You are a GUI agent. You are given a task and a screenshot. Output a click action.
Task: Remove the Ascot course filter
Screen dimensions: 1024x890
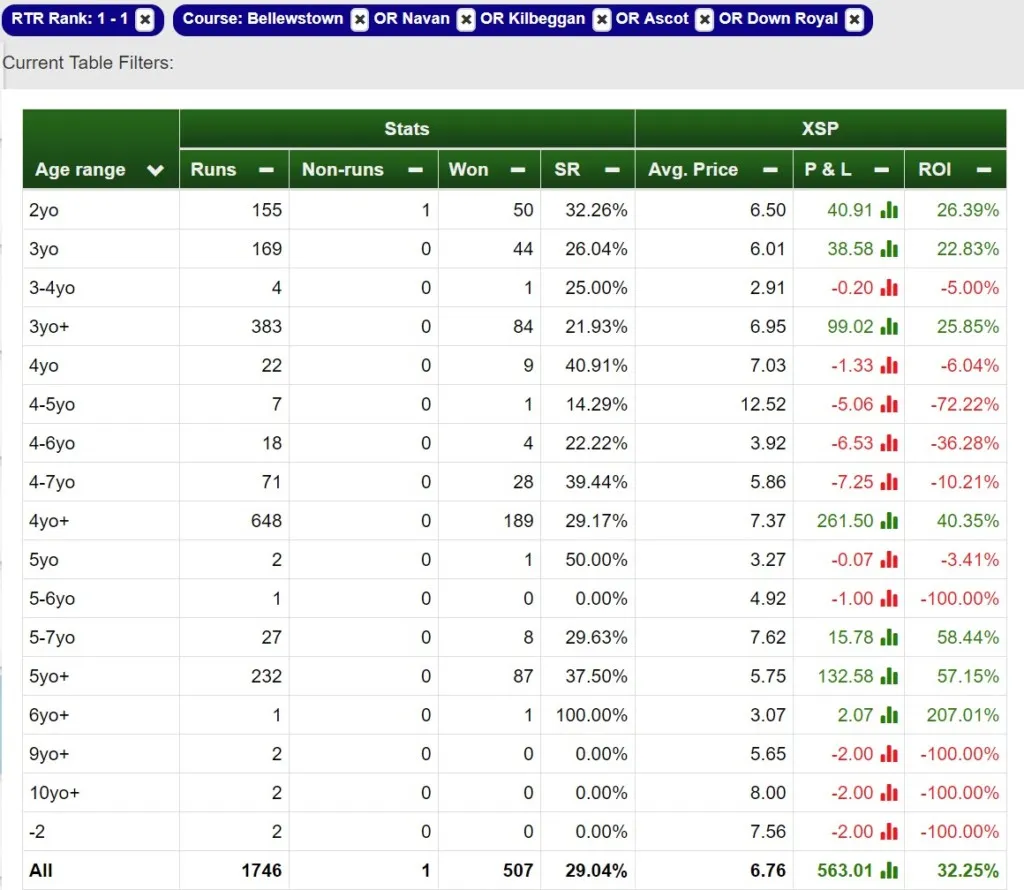click(704, 20)
